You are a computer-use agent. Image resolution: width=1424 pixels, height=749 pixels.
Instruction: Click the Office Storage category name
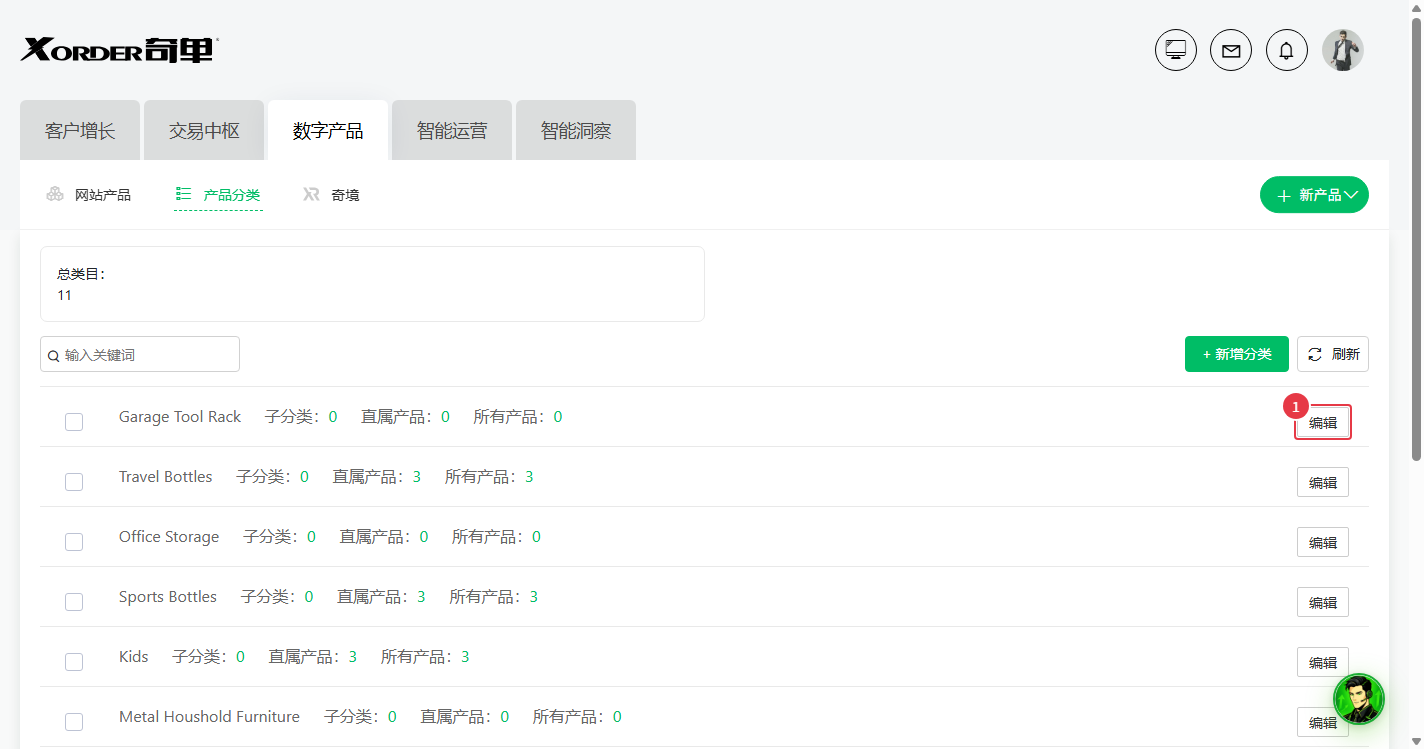pyautogui.click(x=169, y=537)
